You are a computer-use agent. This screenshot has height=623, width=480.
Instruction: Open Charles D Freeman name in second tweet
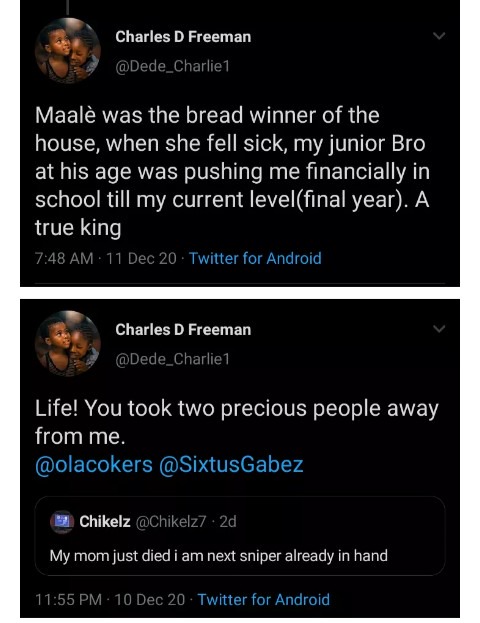(x=183, y=330)
